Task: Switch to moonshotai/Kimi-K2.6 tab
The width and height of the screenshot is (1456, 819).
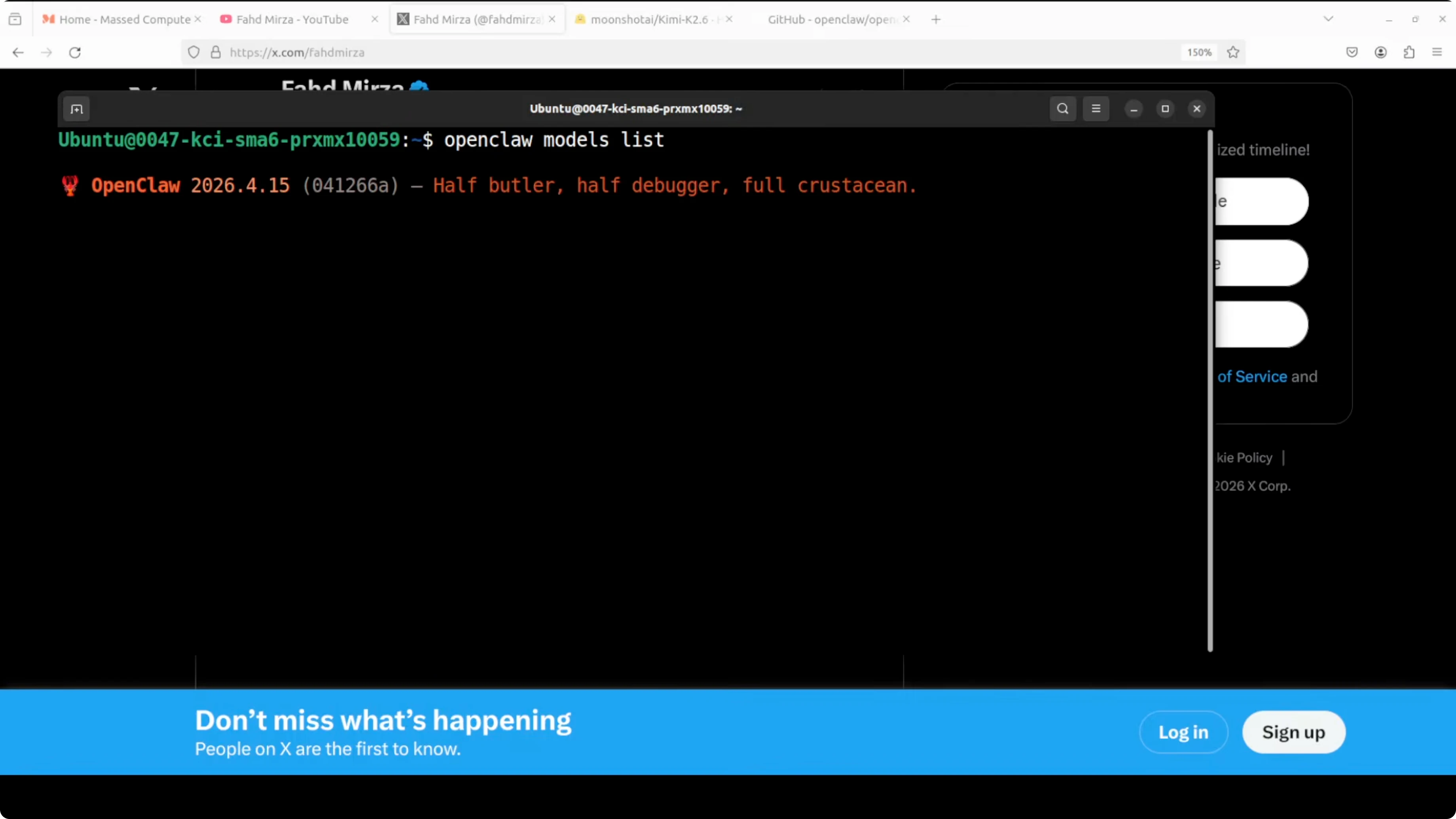Action: tap(649, 19)
